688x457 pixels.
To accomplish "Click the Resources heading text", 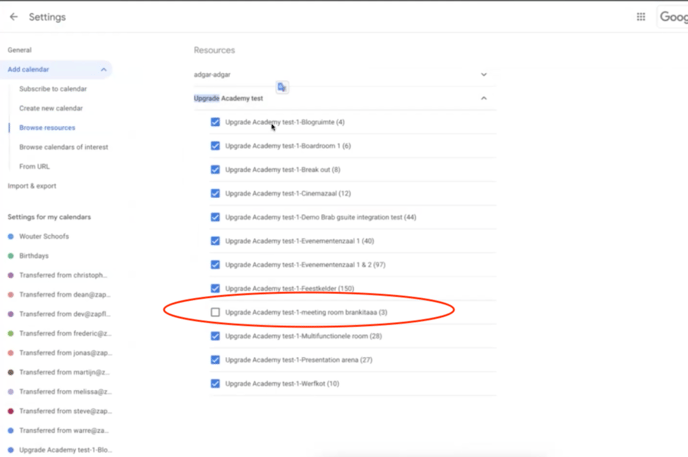I will 215,50.
